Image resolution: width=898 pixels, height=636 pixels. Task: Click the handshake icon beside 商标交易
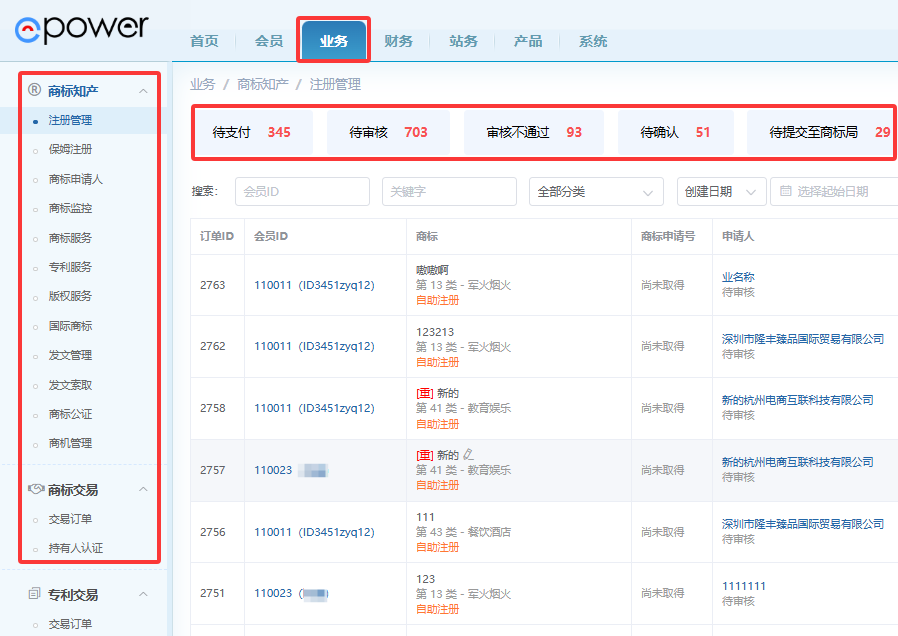click(x=35, y=490)
